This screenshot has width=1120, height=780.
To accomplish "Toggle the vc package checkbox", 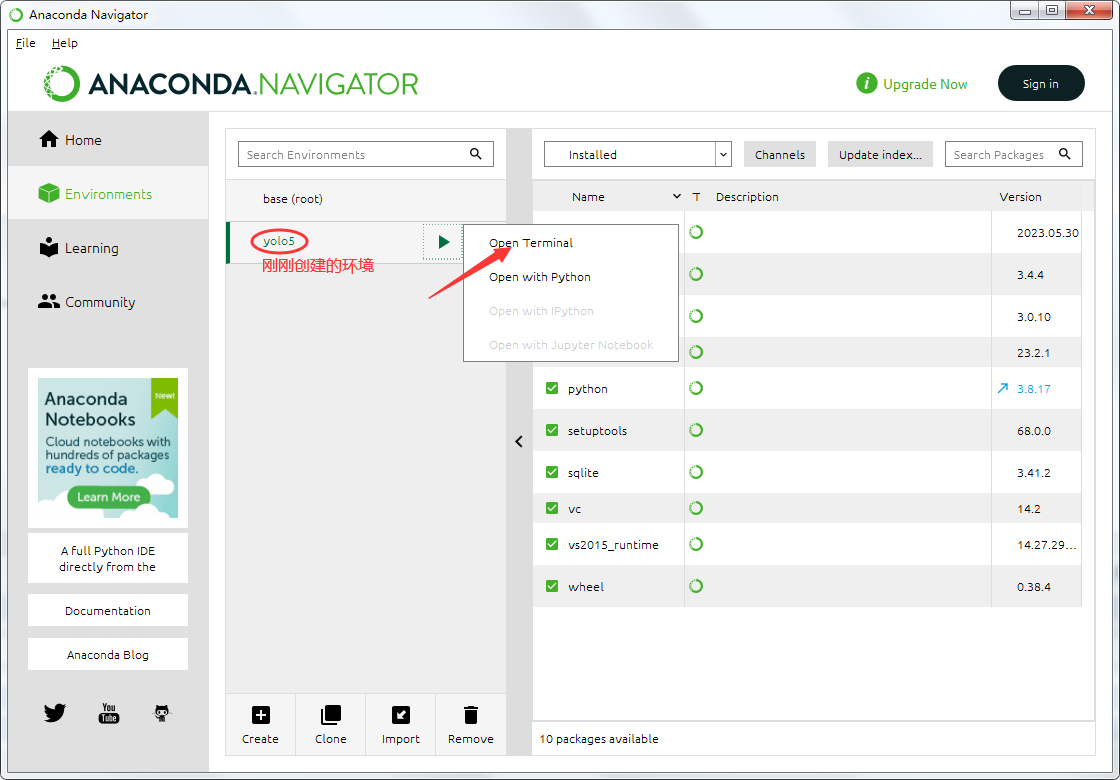I will [x=552, y=508].
